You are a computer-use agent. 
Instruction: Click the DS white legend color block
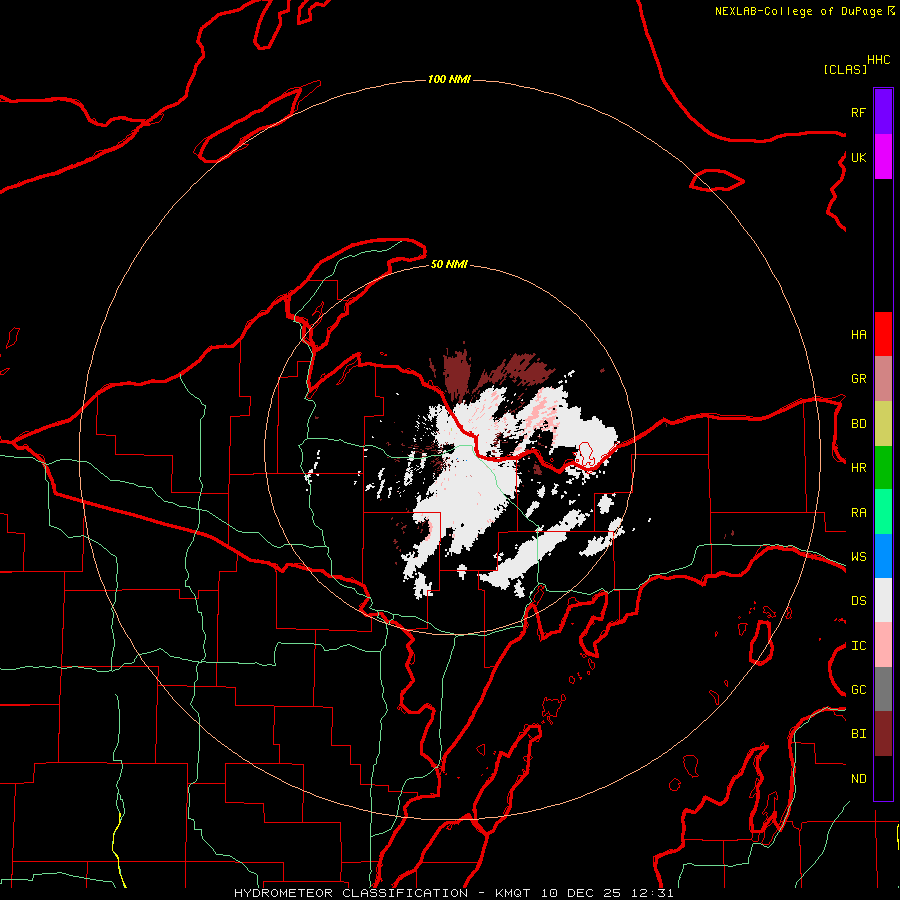(883, 600)
